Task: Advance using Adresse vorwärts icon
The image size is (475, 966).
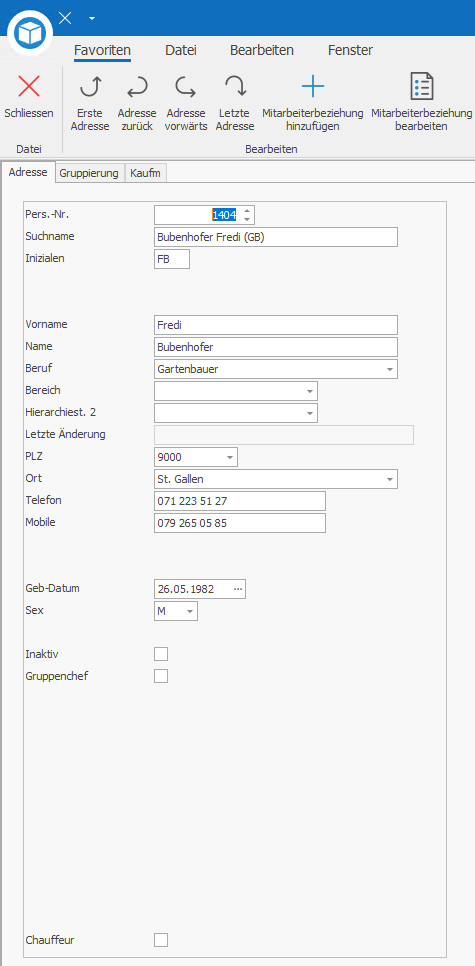Action: coord(185,87)
